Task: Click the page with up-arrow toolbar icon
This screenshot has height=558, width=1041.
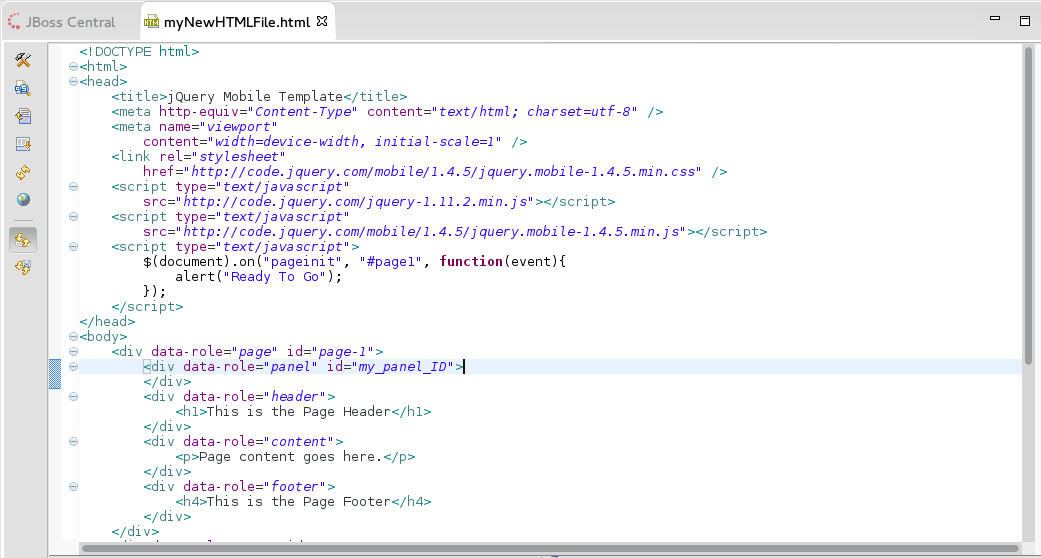Action: (23, 116)
